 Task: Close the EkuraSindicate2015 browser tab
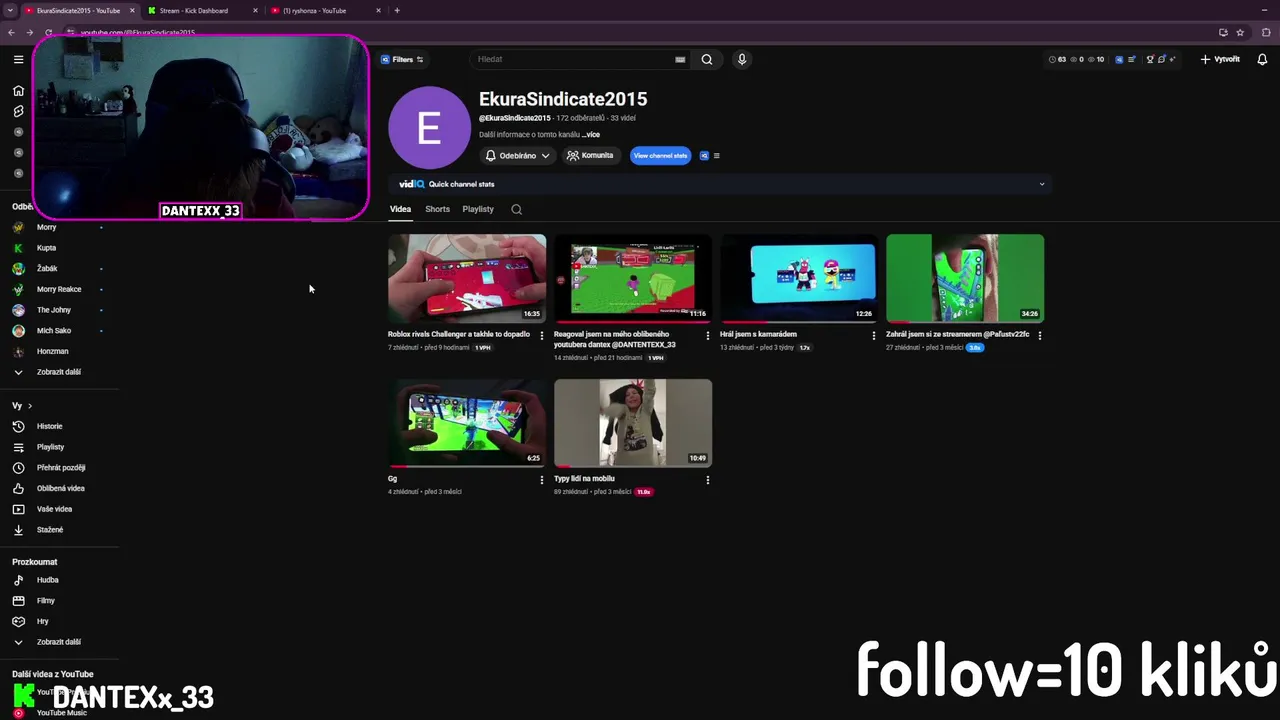coord(131,10)
